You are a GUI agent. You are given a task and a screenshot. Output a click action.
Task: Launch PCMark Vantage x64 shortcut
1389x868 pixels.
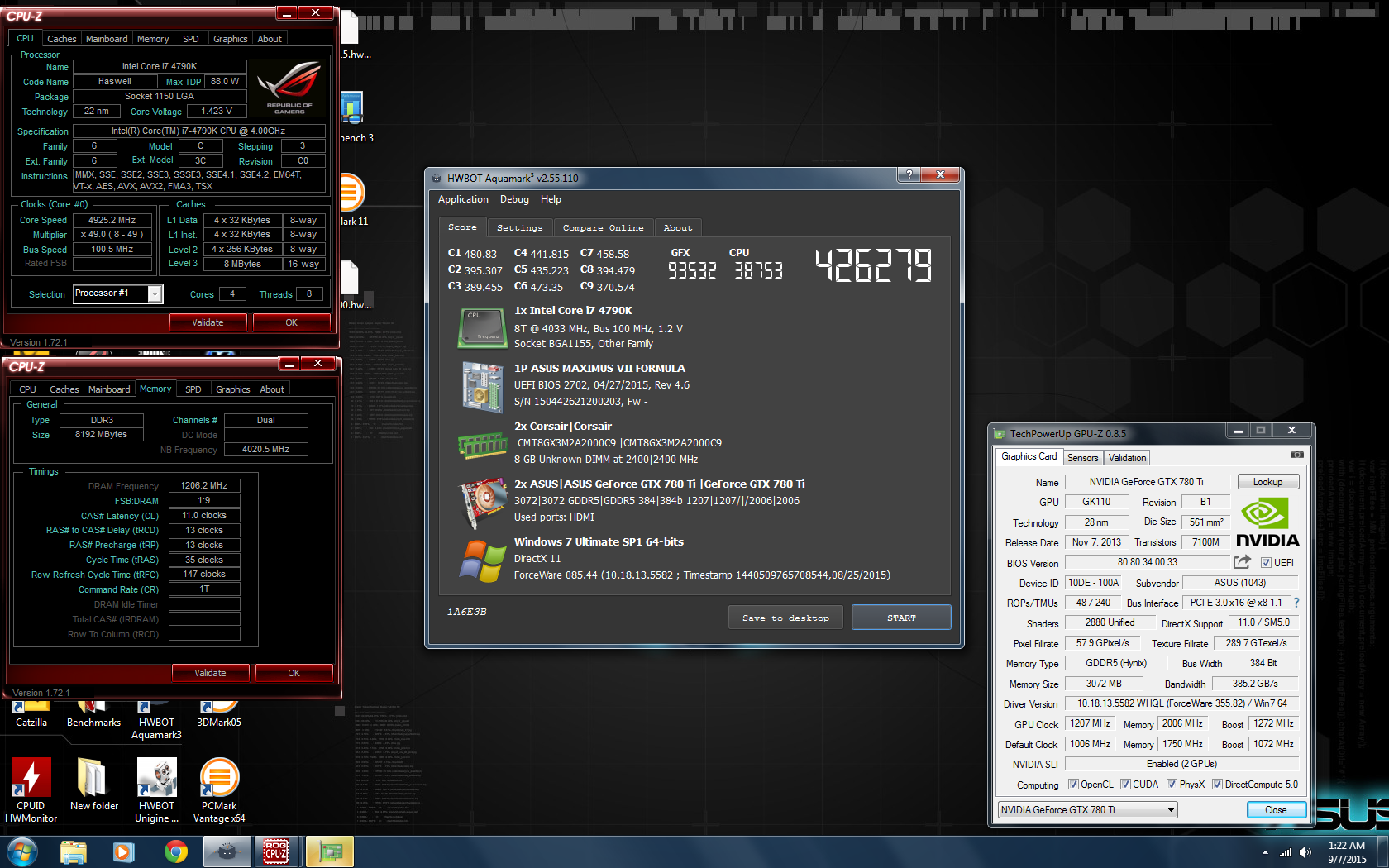219,789
